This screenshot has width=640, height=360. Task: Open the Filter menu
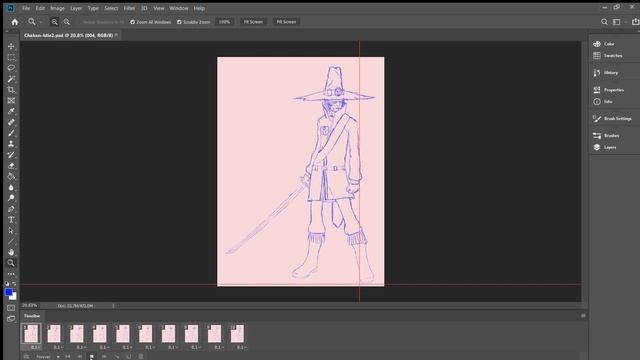point(129,8)
